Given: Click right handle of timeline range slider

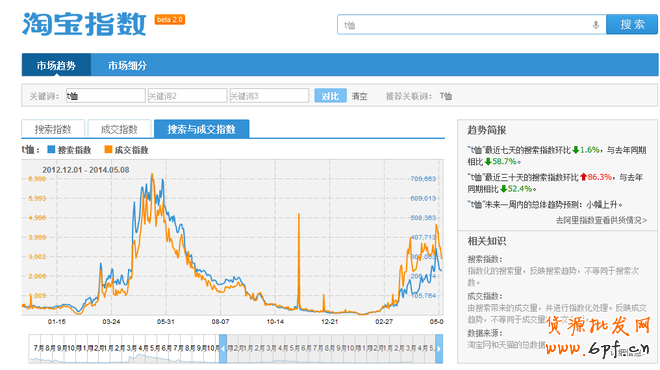Looking at the screenshot, I should point(439,349).
